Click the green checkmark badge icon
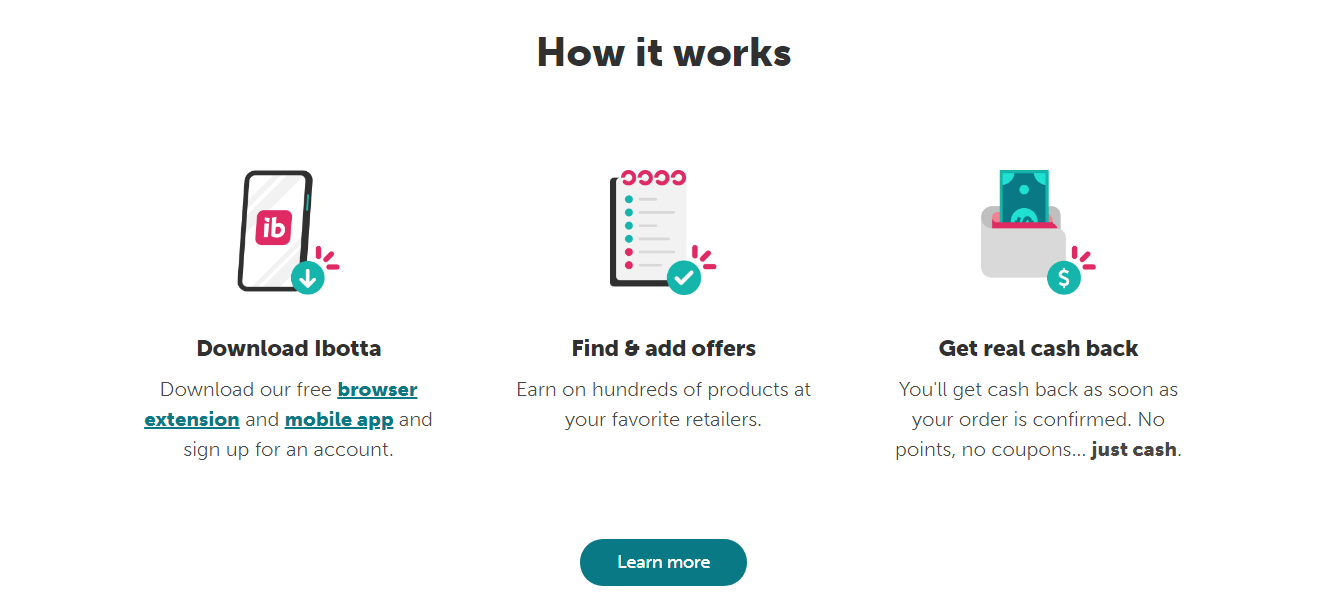Screen dimensions: 1319x610 point(686,277)
